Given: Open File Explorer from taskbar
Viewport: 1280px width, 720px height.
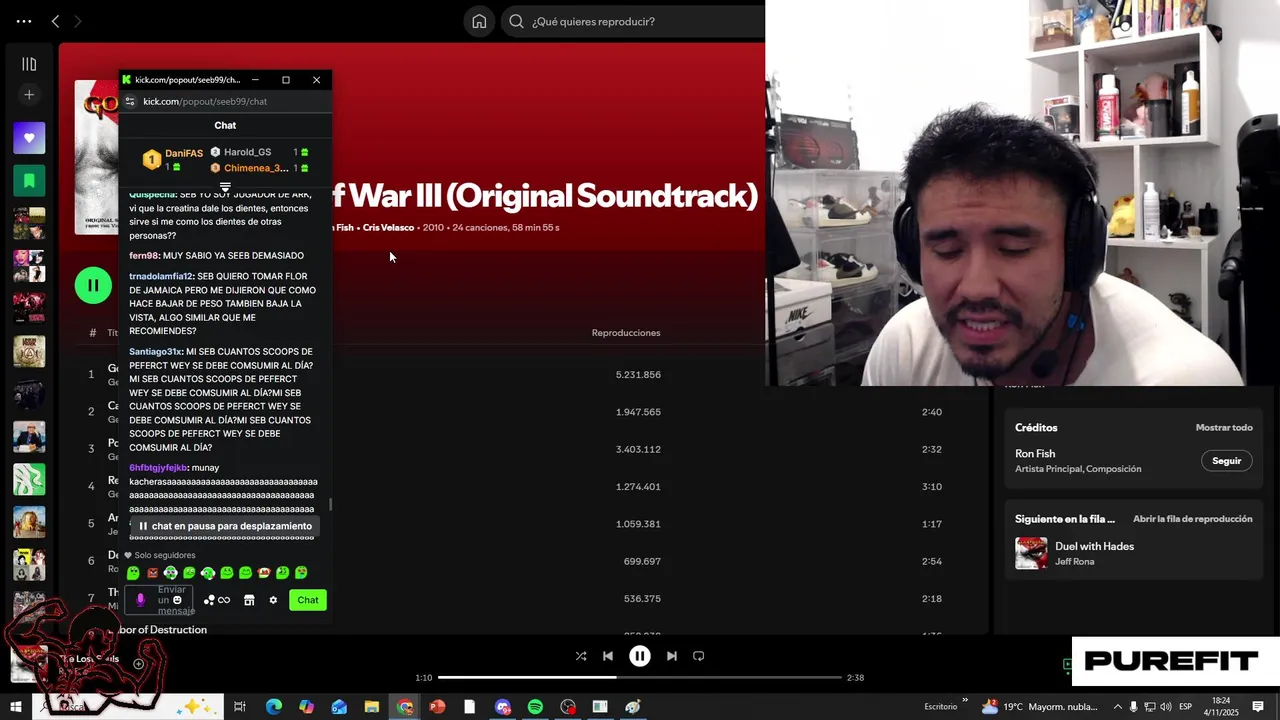Looking at the screenshot, I should (371, 707).
